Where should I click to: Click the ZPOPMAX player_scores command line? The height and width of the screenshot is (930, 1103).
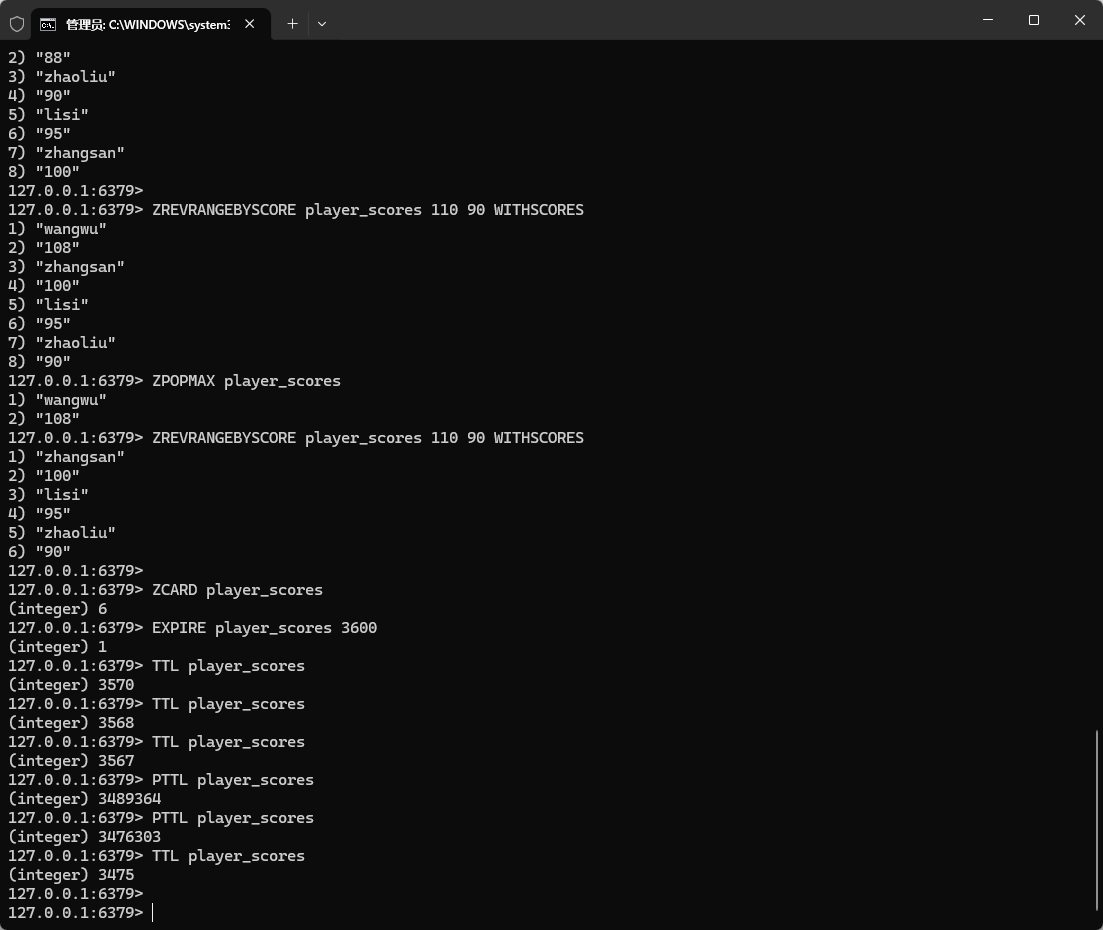click(x=246, y=381)
